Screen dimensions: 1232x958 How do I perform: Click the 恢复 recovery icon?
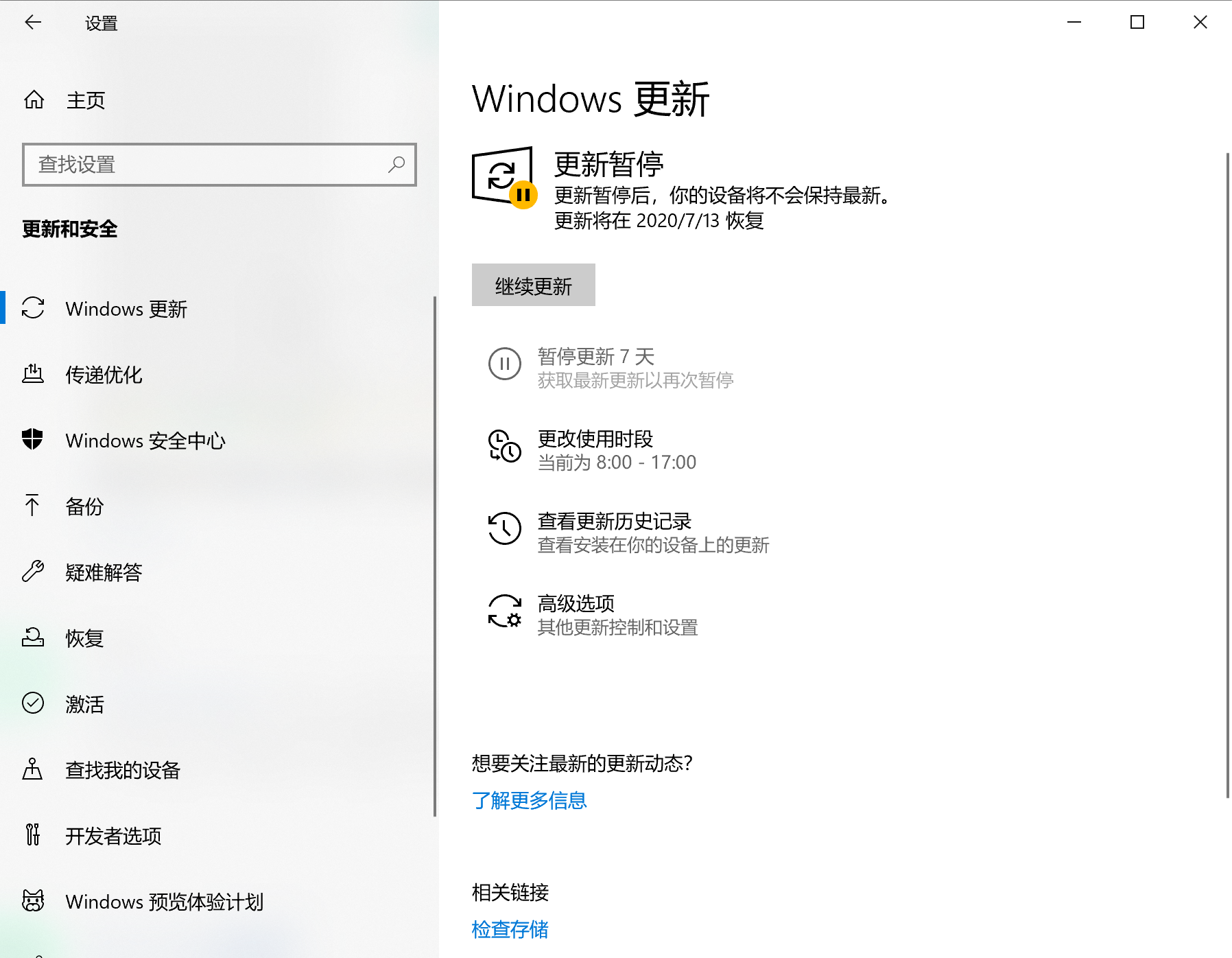[33, 638]
